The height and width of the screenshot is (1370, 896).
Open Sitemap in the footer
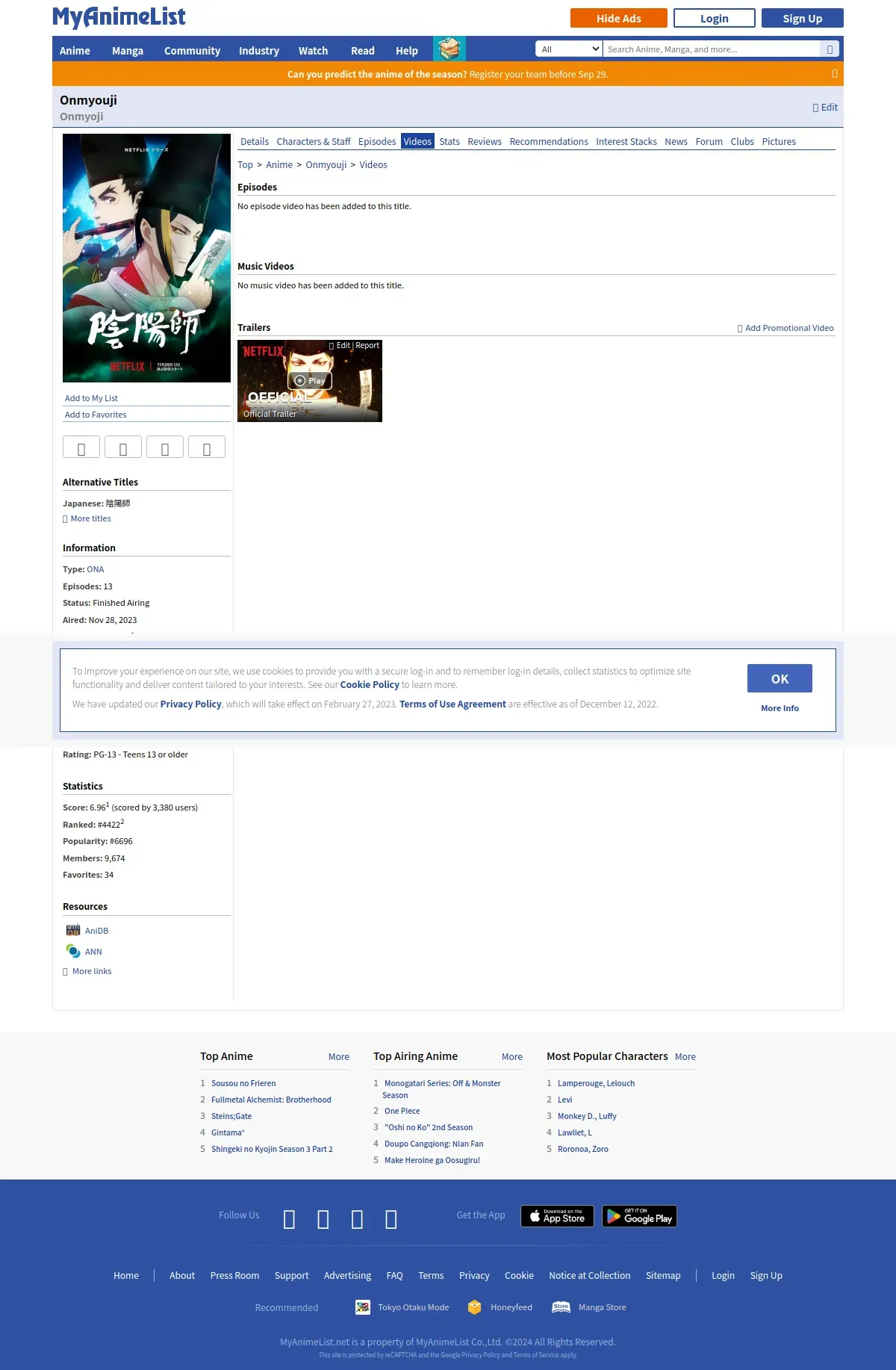pos(663,1275)
